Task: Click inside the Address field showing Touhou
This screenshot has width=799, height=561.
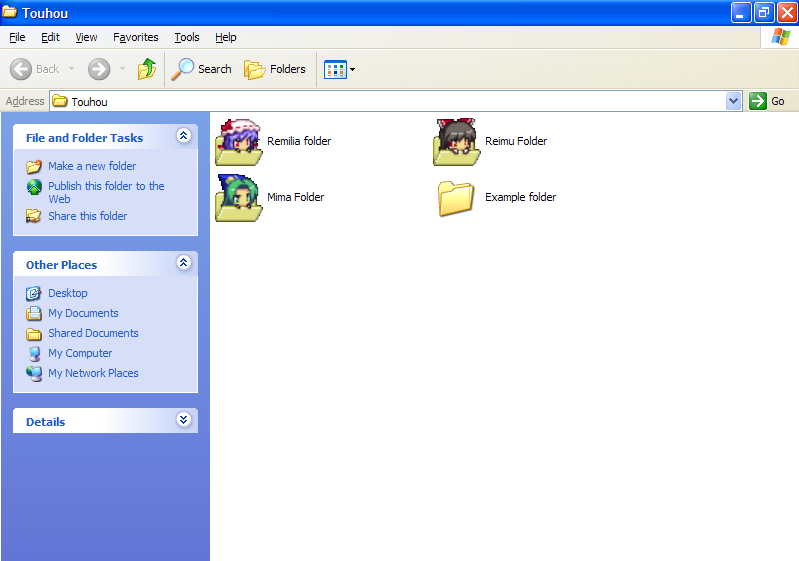Action: pos(395,101)
